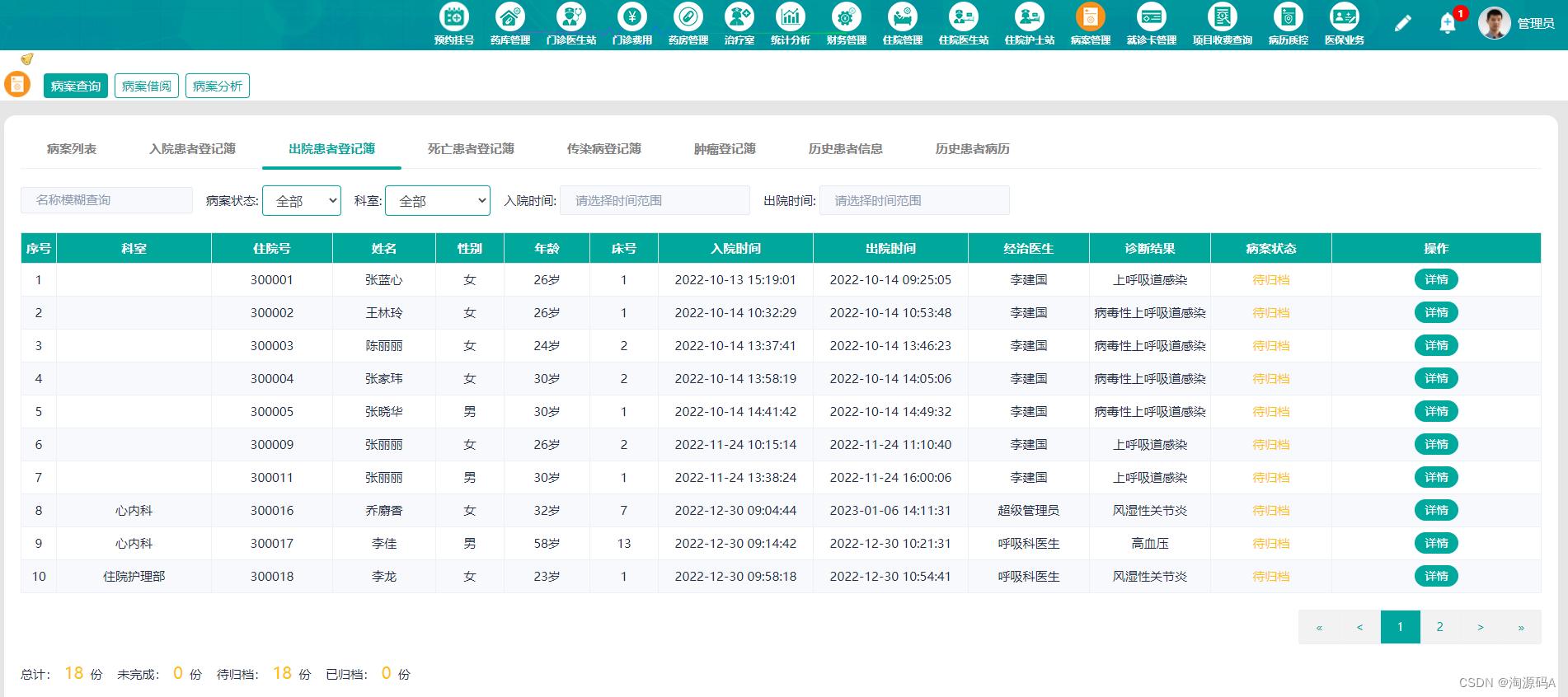
Task: Open the notification bell with badge
Action: pos(1448,23)
